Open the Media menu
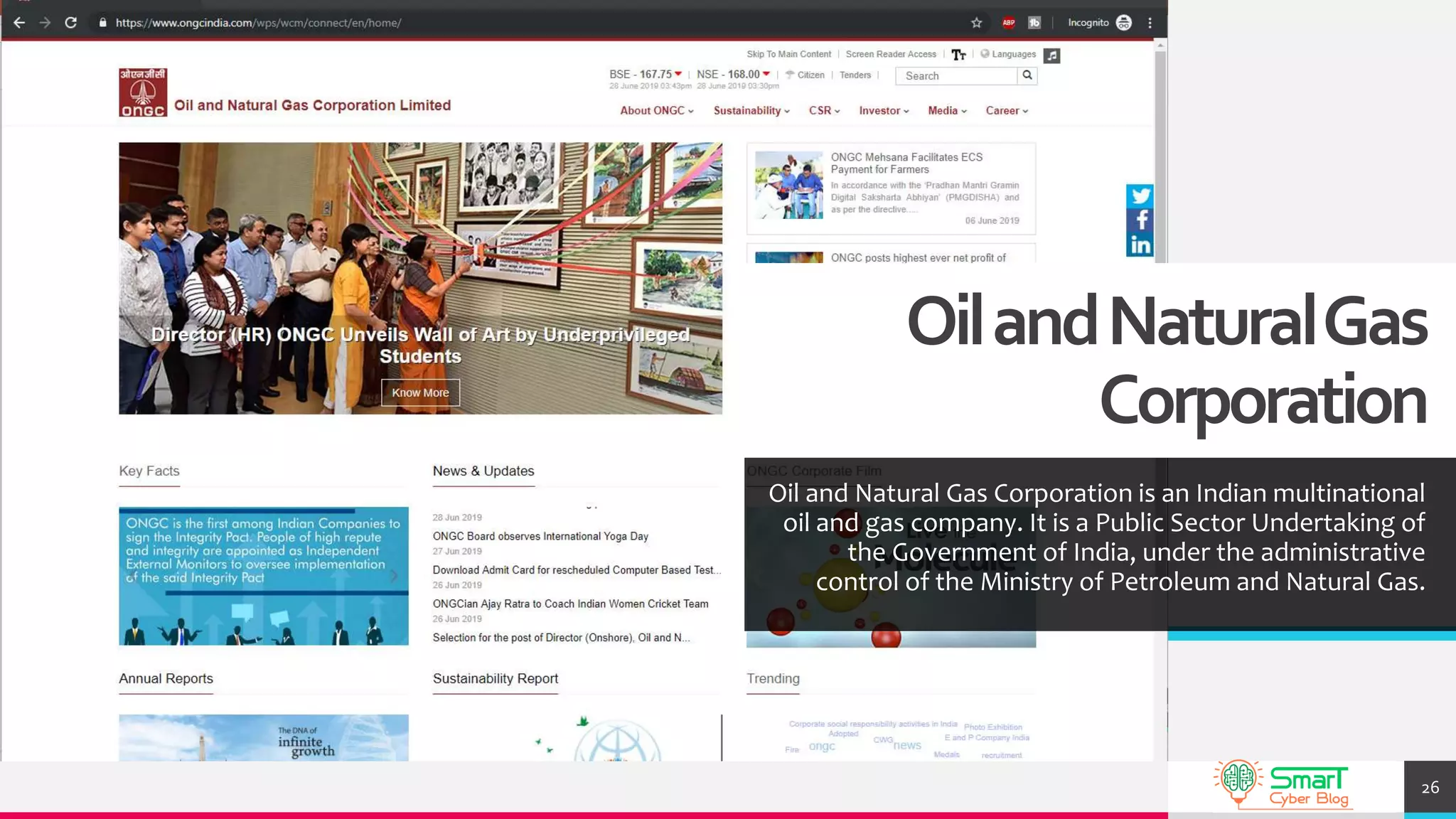Screen dimensions: 1456x819 [x=947, y=111]
